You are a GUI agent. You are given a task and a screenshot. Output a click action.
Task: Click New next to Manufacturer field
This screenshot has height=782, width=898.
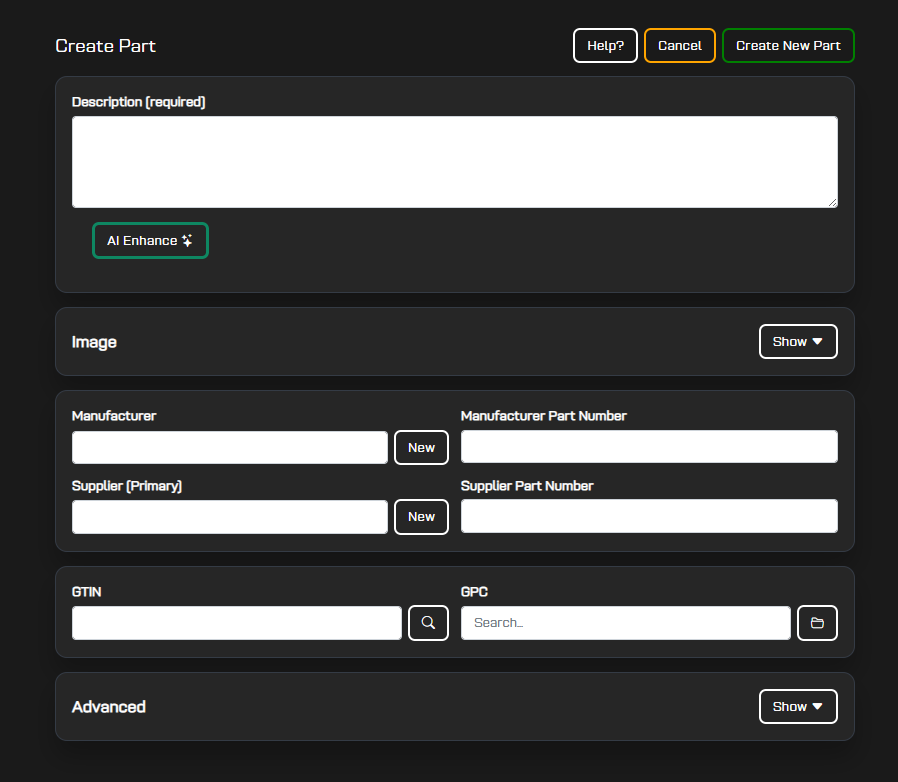click(421, 447)
